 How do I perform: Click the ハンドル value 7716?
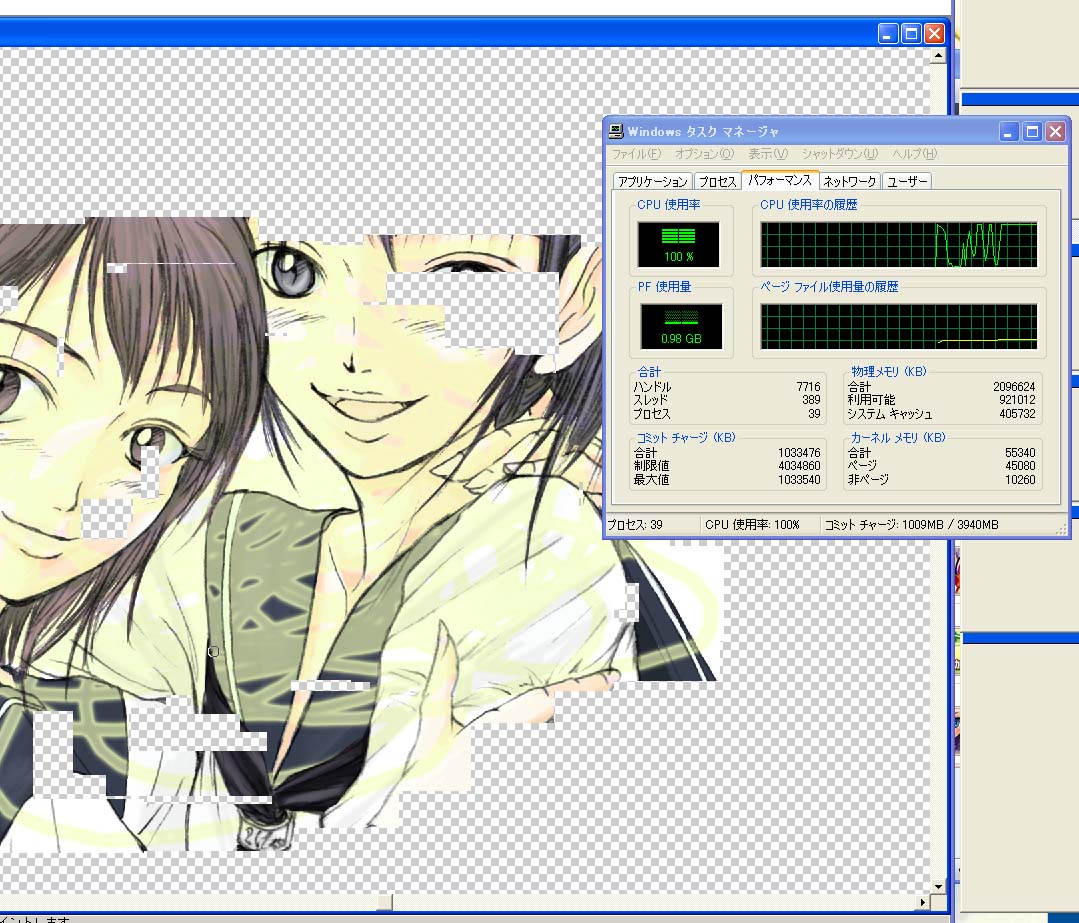click(x=809, y=387)
